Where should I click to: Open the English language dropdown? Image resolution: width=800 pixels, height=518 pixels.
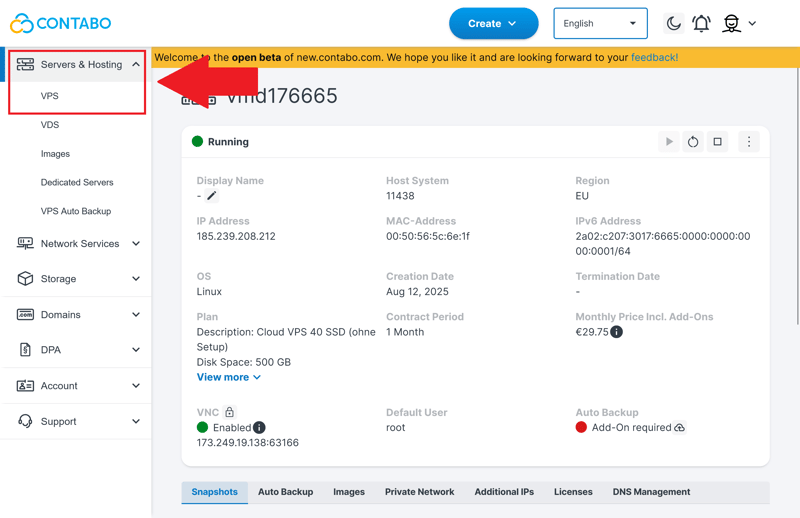pyautogui.click(x=600, y=23)
